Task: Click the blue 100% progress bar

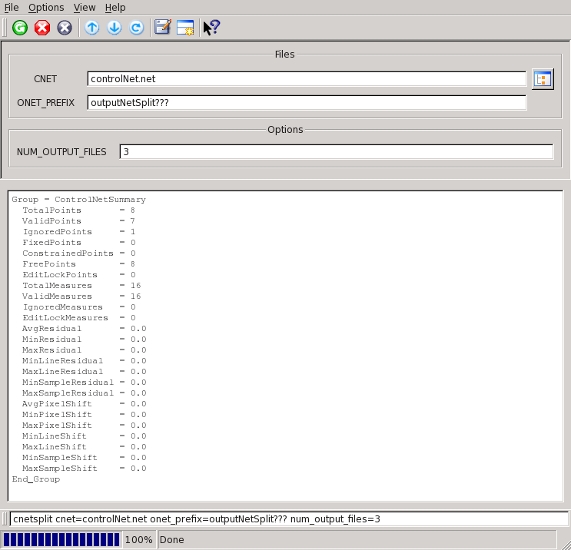Action: point(61,539)
